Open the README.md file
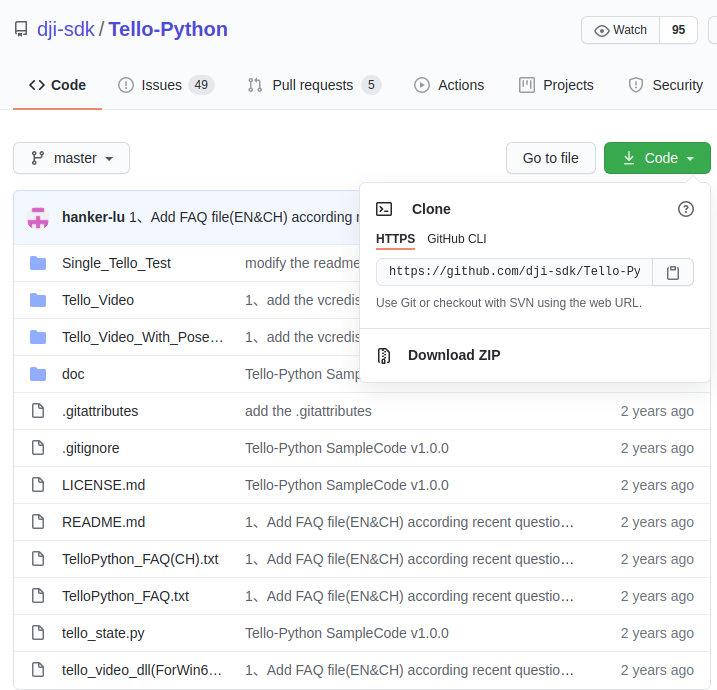 [103, 523]
